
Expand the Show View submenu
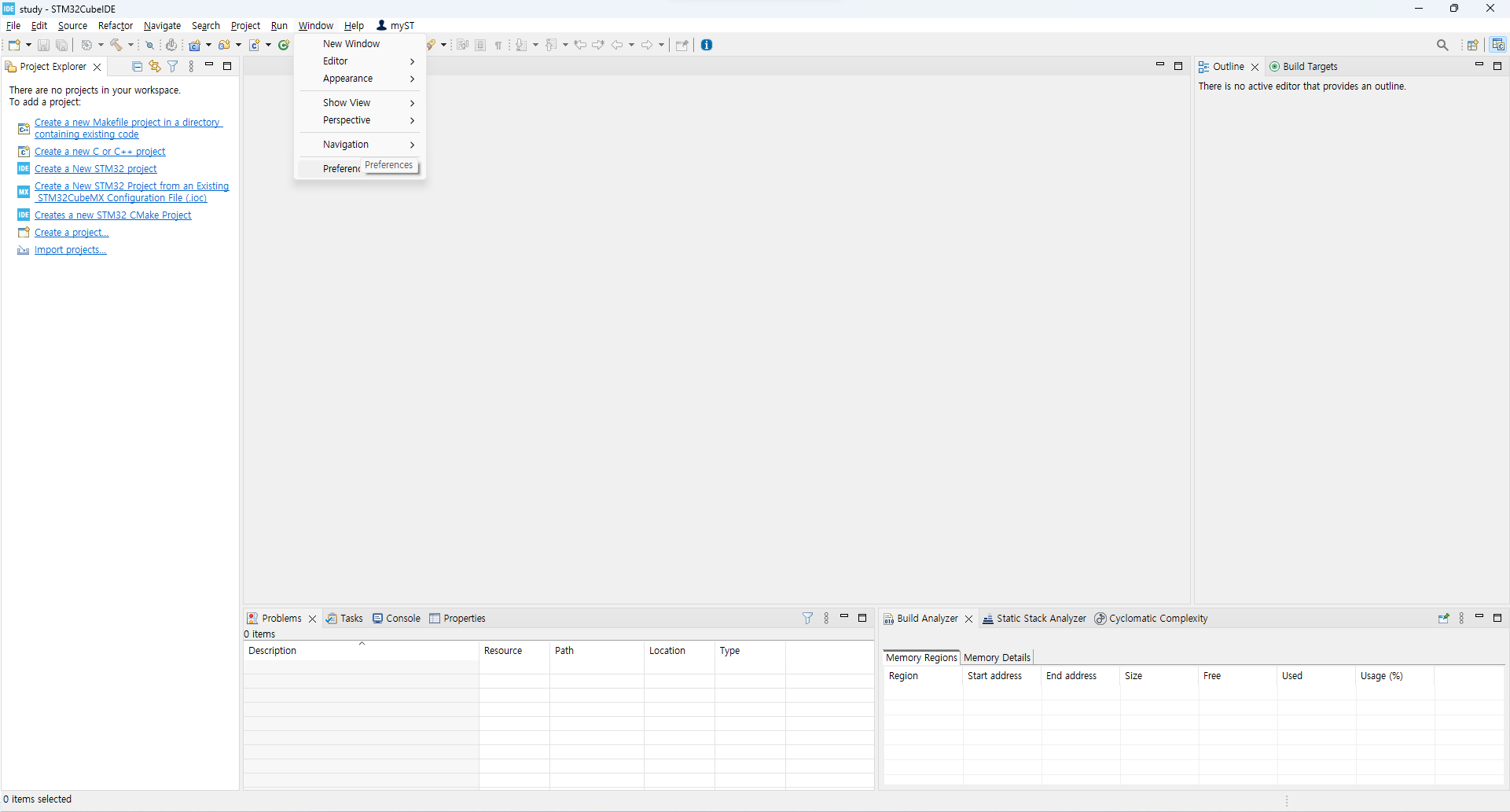click(359, 103)
